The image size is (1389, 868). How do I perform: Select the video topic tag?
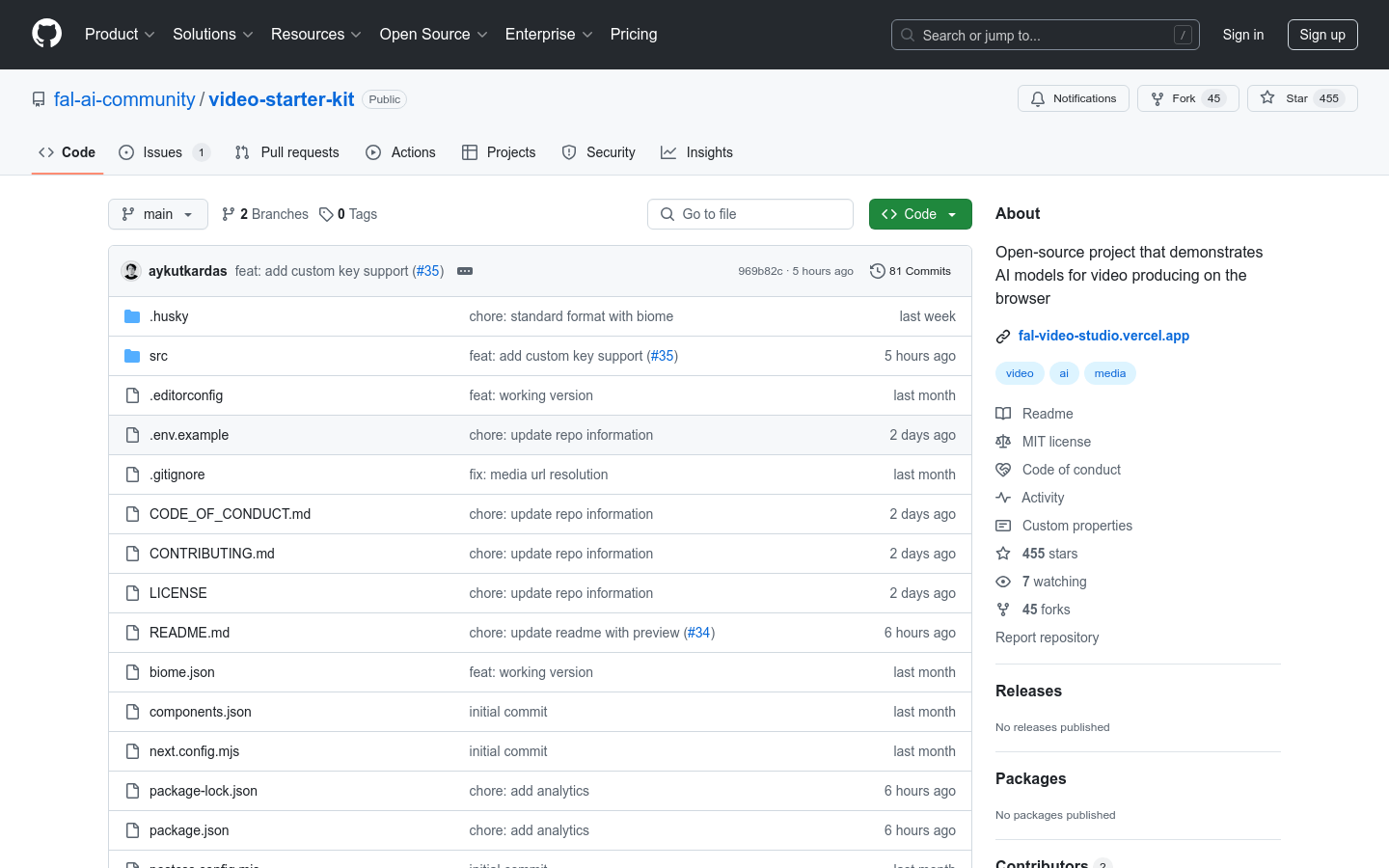[1020, 373]
